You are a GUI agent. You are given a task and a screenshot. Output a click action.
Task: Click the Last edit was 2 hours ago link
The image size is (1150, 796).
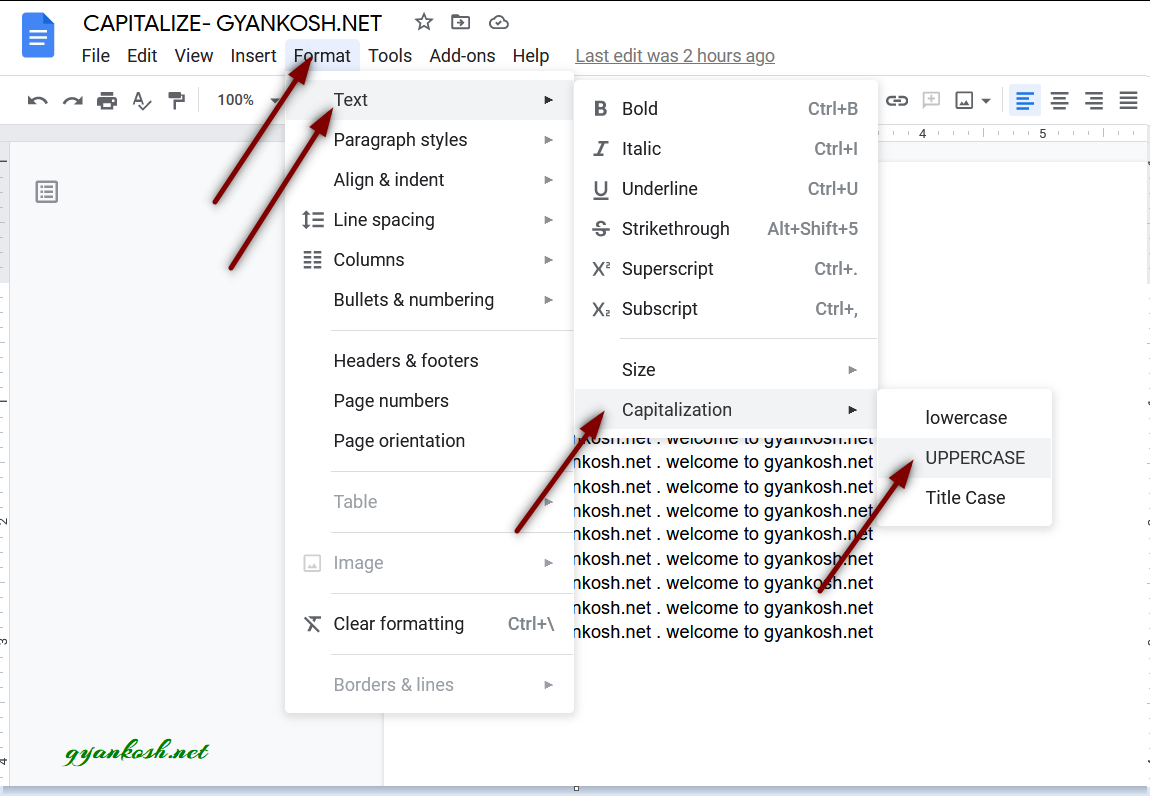[675, 56]
